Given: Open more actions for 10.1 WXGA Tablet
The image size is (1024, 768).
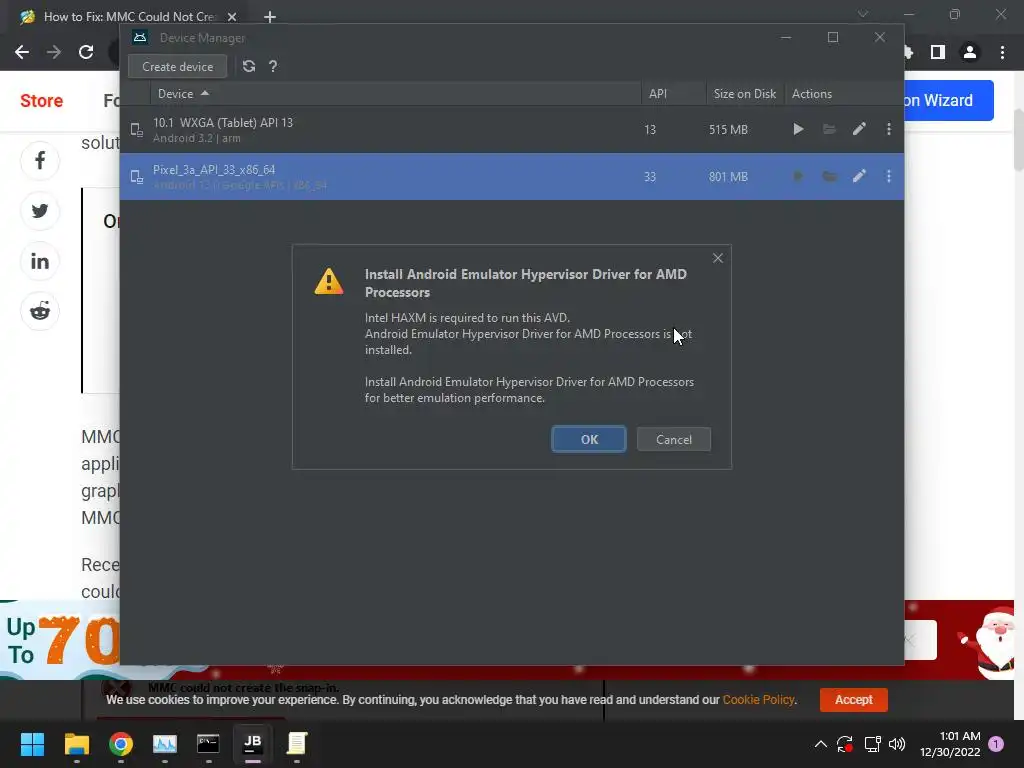Looking at the screenshot, I should click(x=889, y=129).
